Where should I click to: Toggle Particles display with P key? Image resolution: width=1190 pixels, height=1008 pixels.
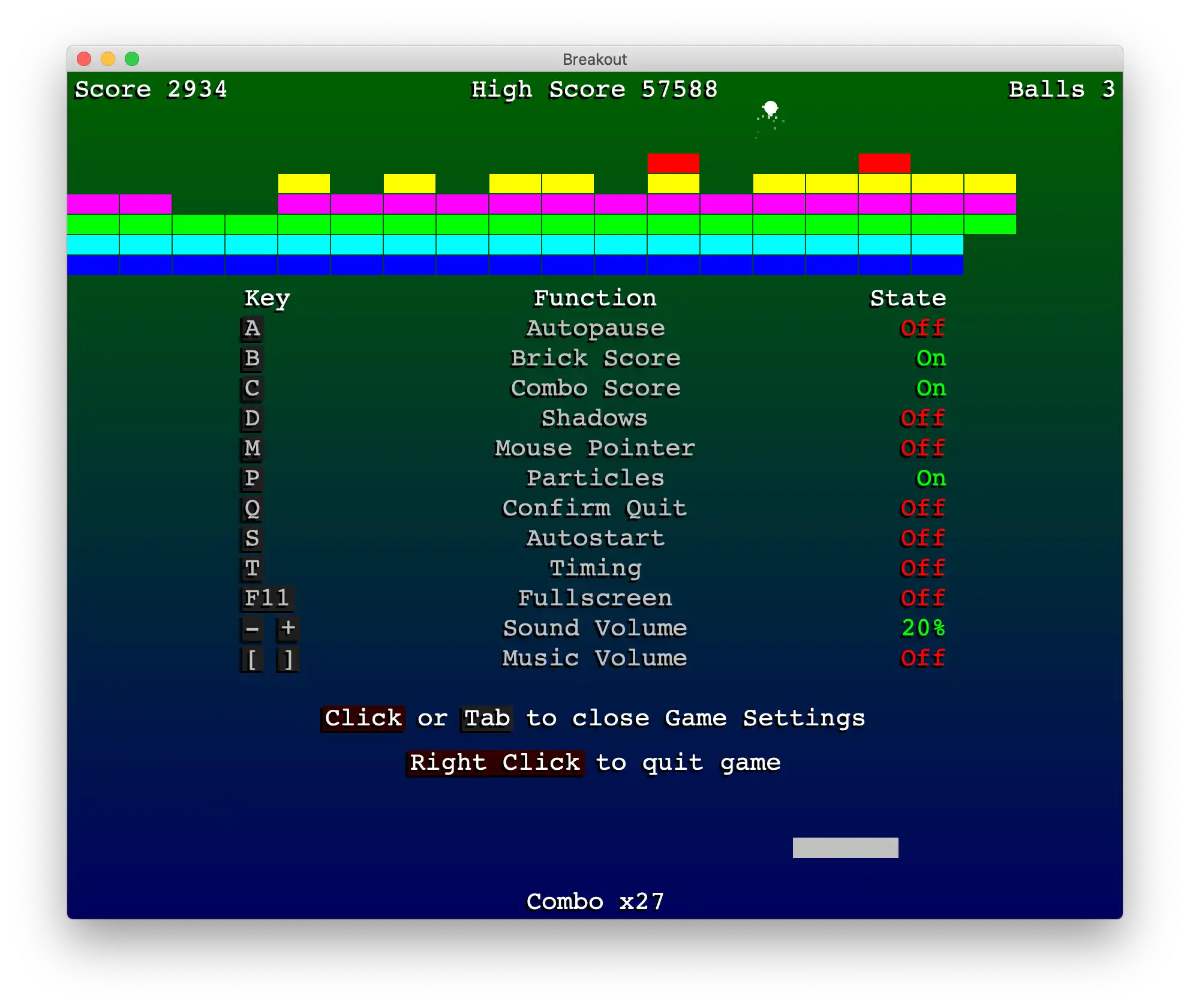click(253, 479)
